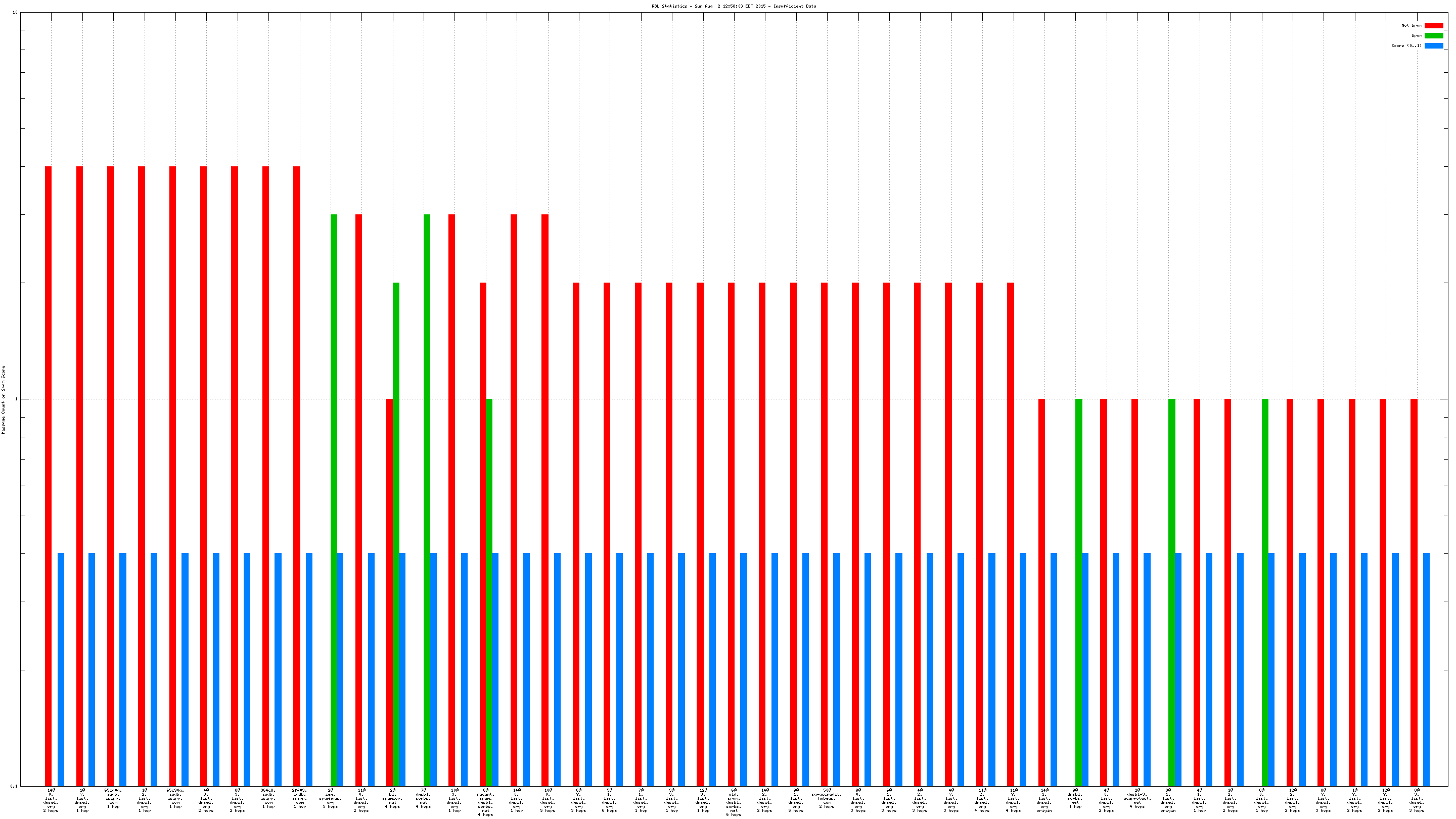This screenshot has width=1456, height=819.
Task: Click the old.spam.dnsbl.sorbs.net axis label
Action: click(x=734, y=802)
